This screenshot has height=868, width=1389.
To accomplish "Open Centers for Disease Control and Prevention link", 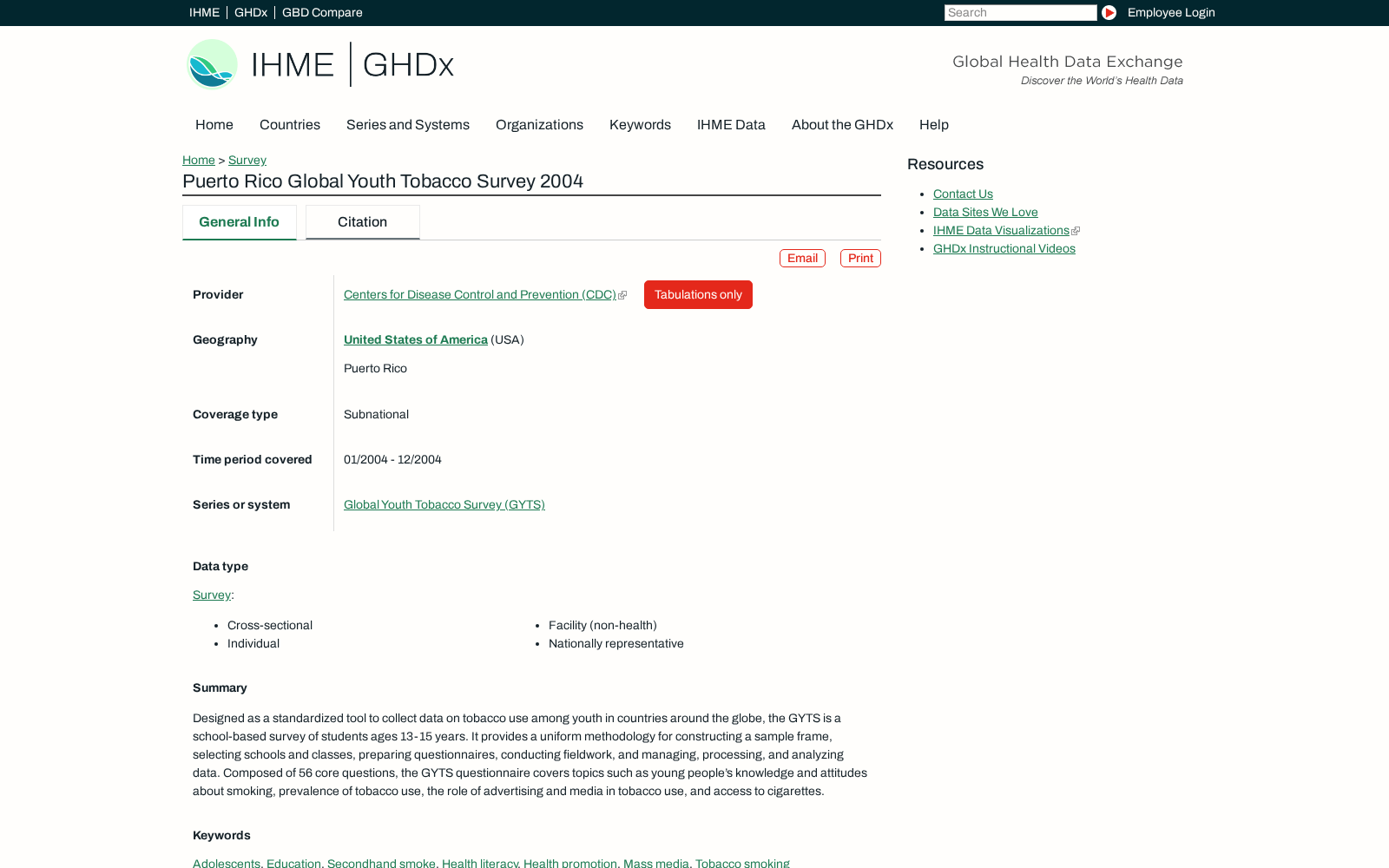I will click(x=480, y=295).
